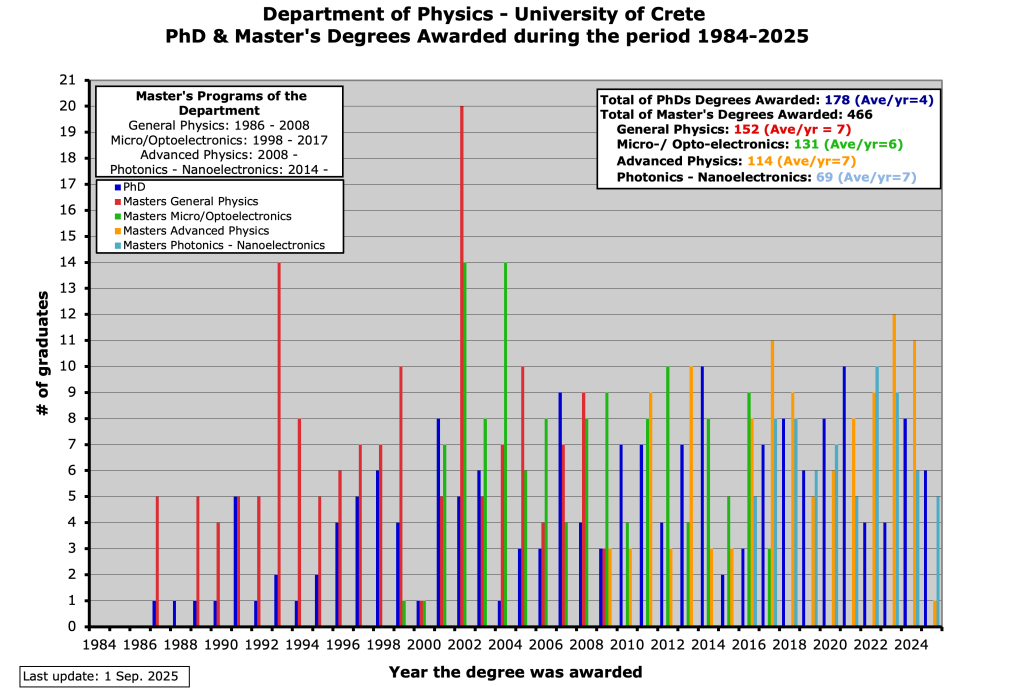Click the y-axis tick label "0"
The width and height of the screenshot is (1024, 697).
point(72,626)
